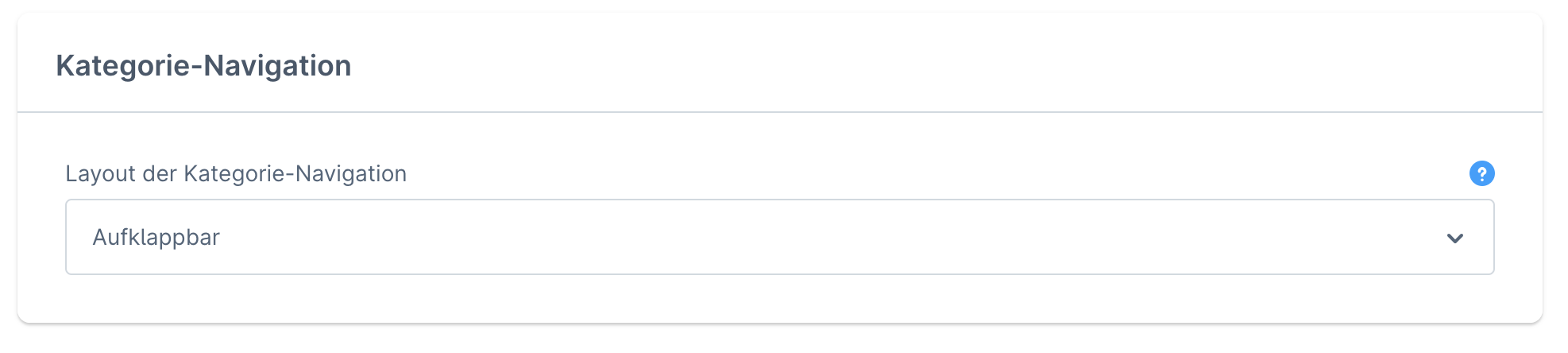Show help for Layout der Kategorie-Navigation

click(x=1481, y=173)
